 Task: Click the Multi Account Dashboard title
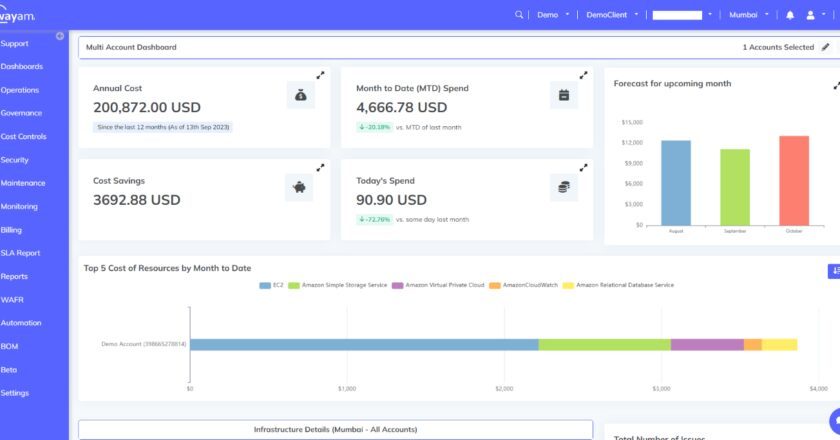(131, 47)
